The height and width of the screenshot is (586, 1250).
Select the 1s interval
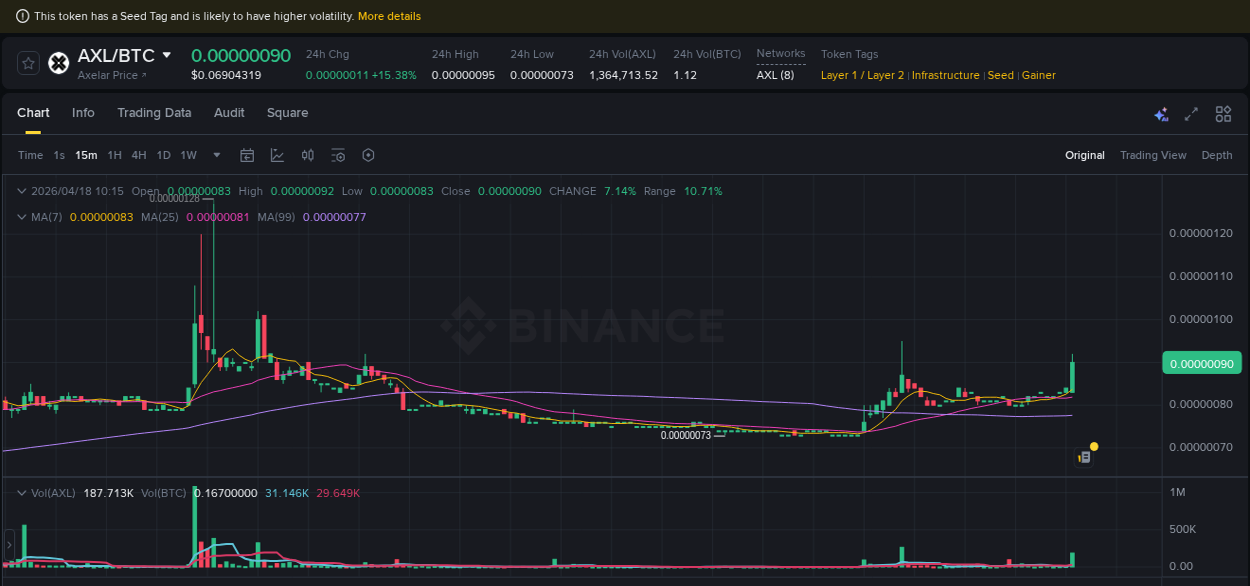pyautogui.click(x=59, y=155)
